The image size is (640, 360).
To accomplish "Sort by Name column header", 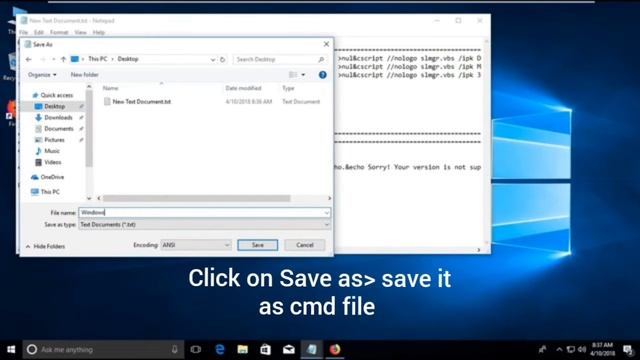I will click(111, 88).
